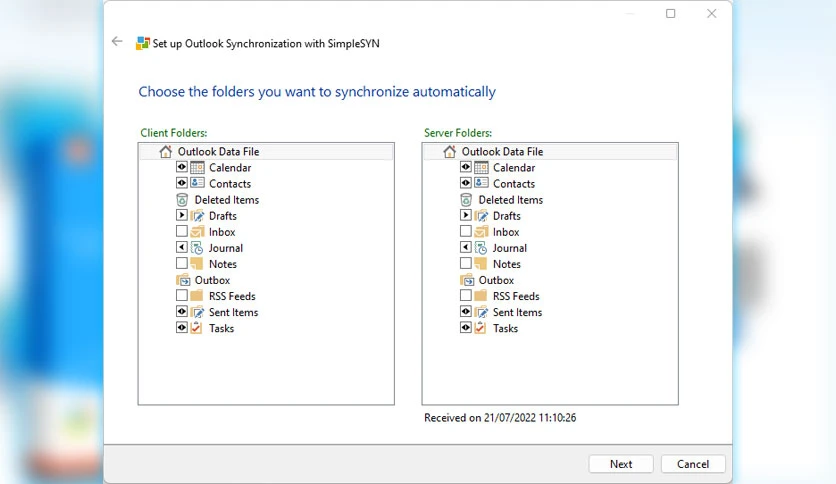Viewport: 836px width, 484px height.
Task: Enable the client Notes checkbox
Action: (x=182, y=263)
